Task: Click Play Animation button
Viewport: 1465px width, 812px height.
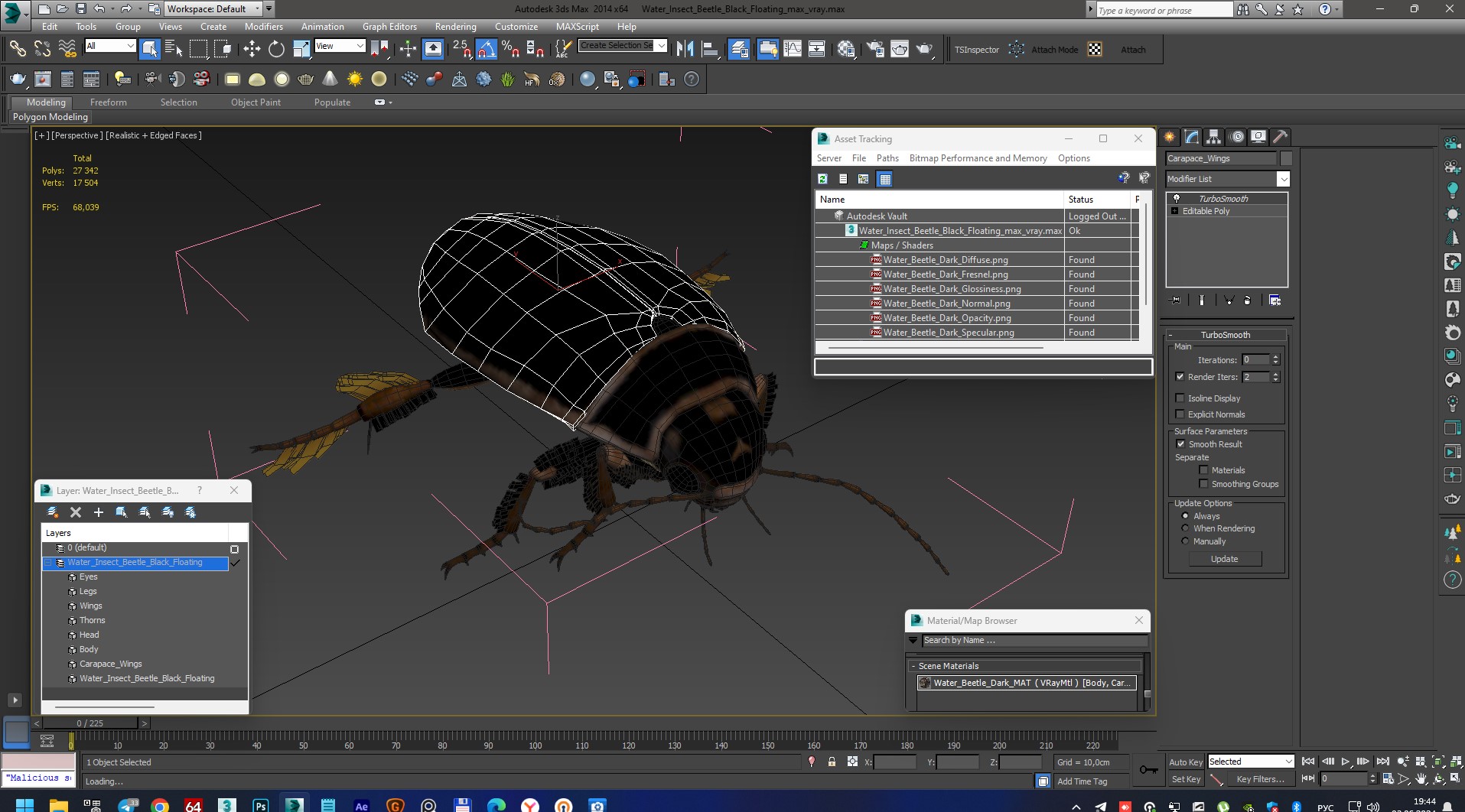Action: point(1346,762)
